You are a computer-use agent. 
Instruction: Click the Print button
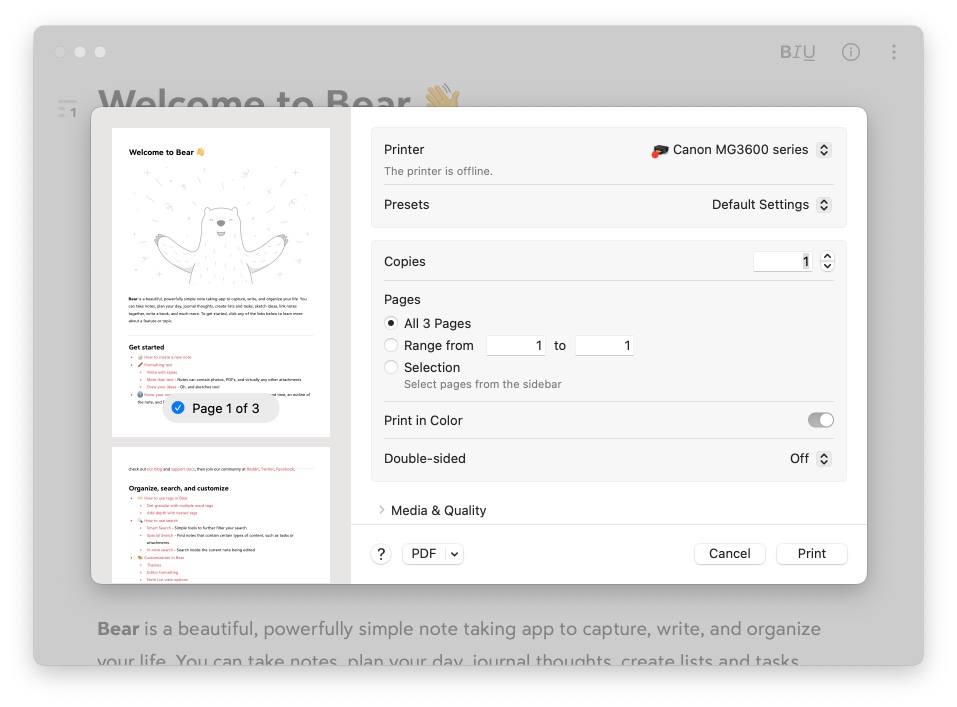click(x=811, y=554)
